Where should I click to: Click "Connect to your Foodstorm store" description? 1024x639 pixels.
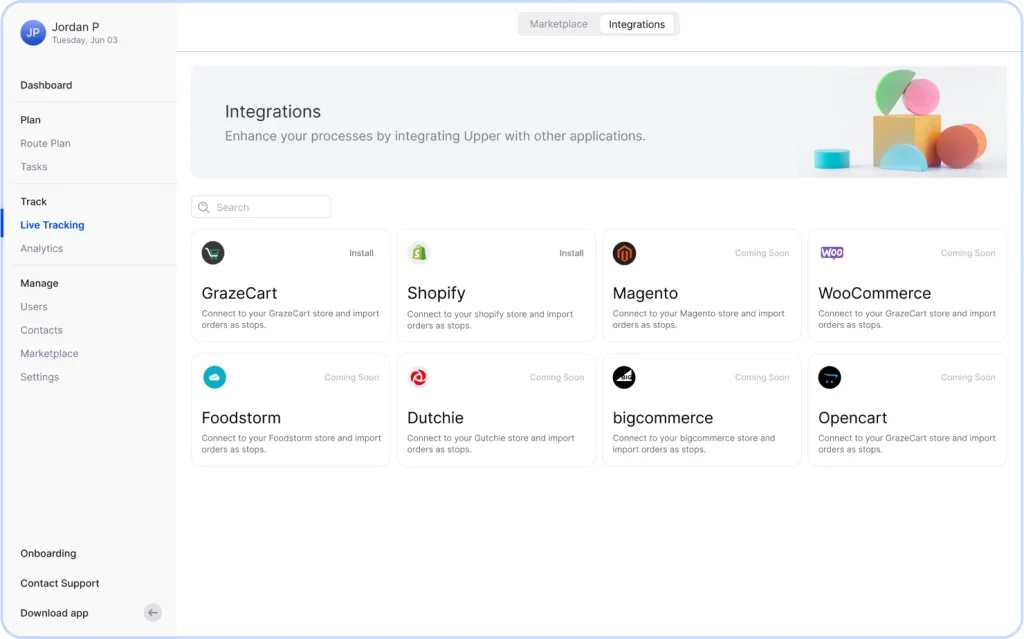pos(291,444)
